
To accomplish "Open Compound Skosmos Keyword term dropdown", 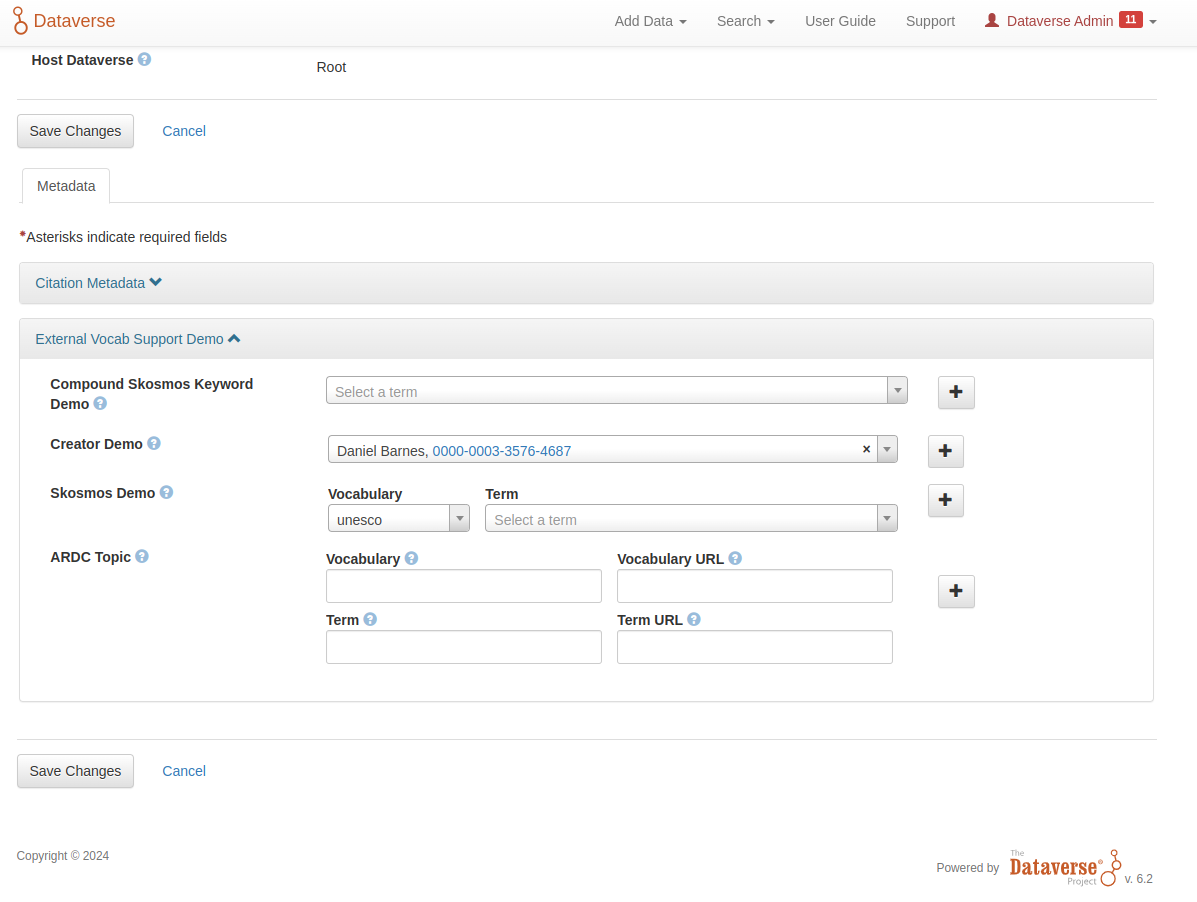I will pyautogui.click(x=616, y=391).
